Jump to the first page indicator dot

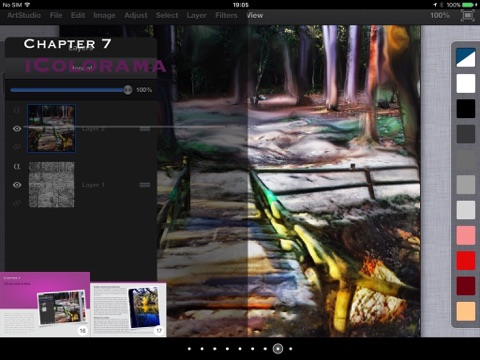pyautogui.click(x=189, y=349)
